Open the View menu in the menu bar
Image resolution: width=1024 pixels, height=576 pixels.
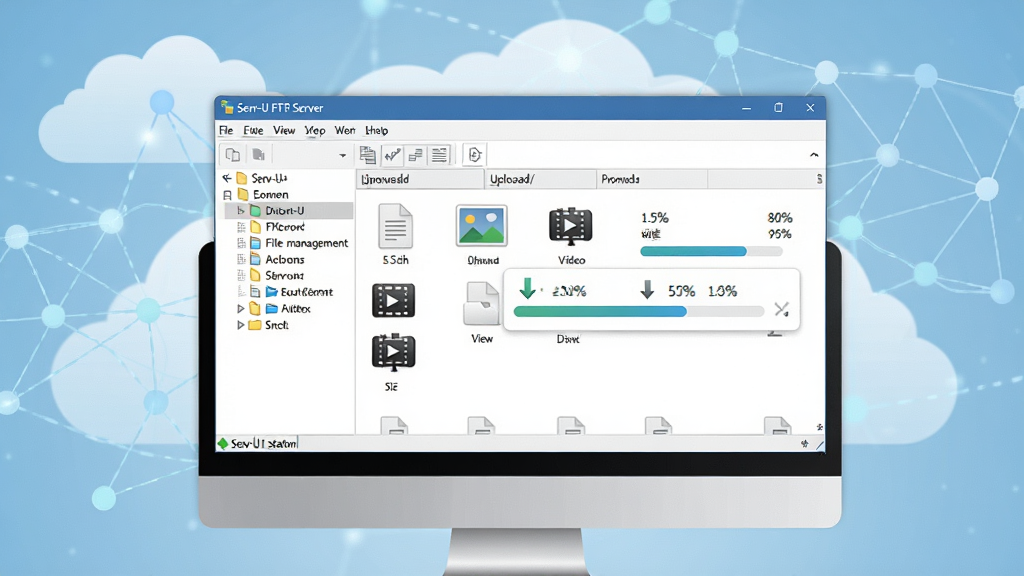click(284, 131)
